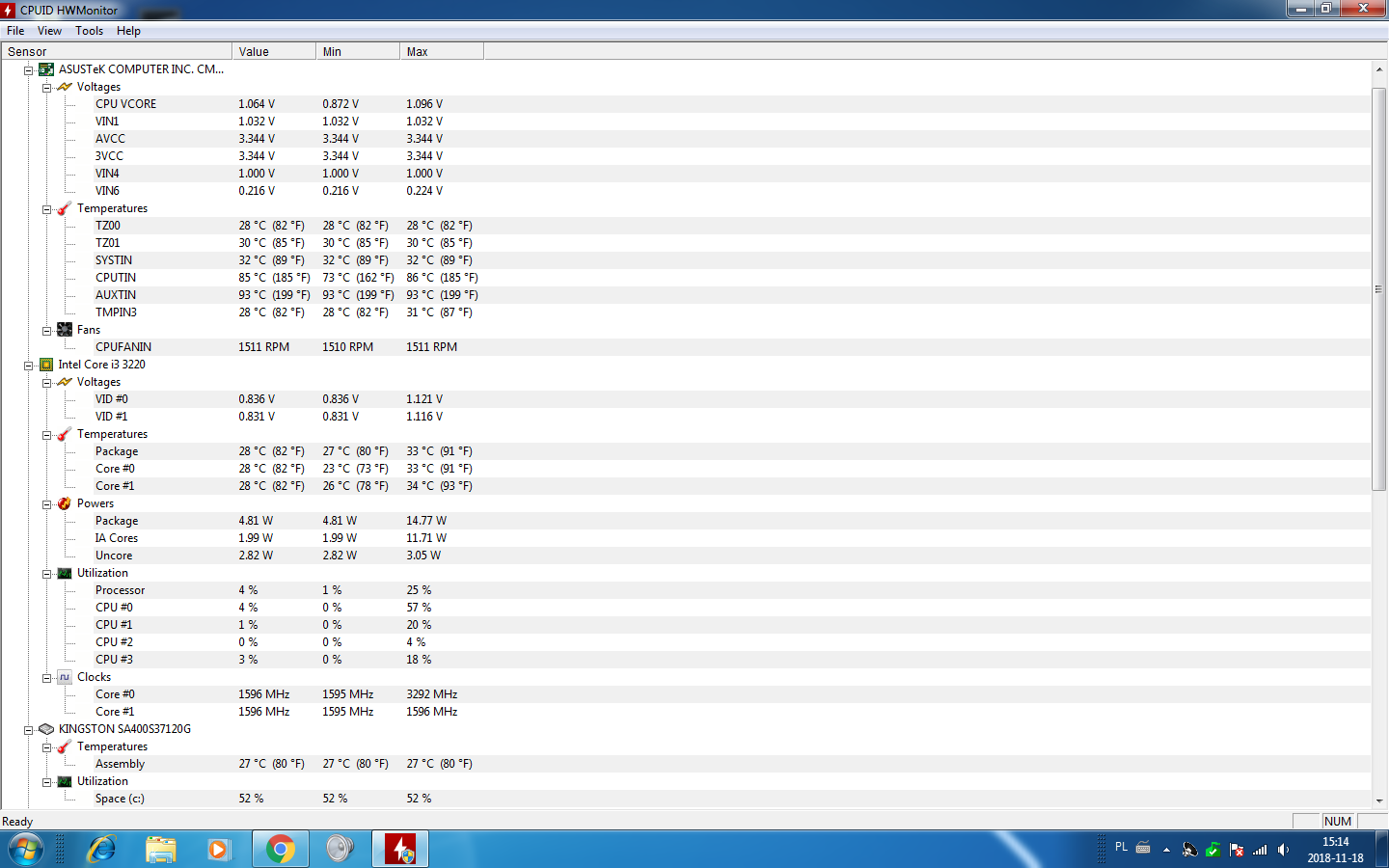
Task: Open Google Chrome from taskbar
Action: (281, 850)
